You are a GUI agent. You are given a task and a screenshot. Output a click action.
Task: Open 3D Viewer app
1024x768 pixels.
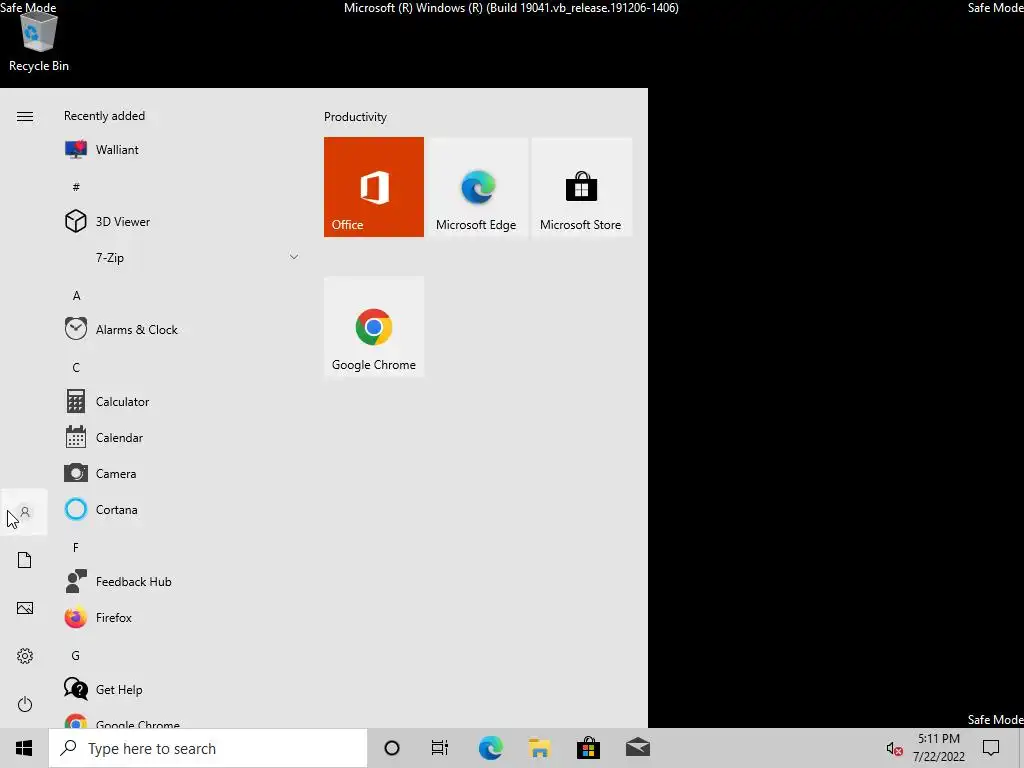182,221
